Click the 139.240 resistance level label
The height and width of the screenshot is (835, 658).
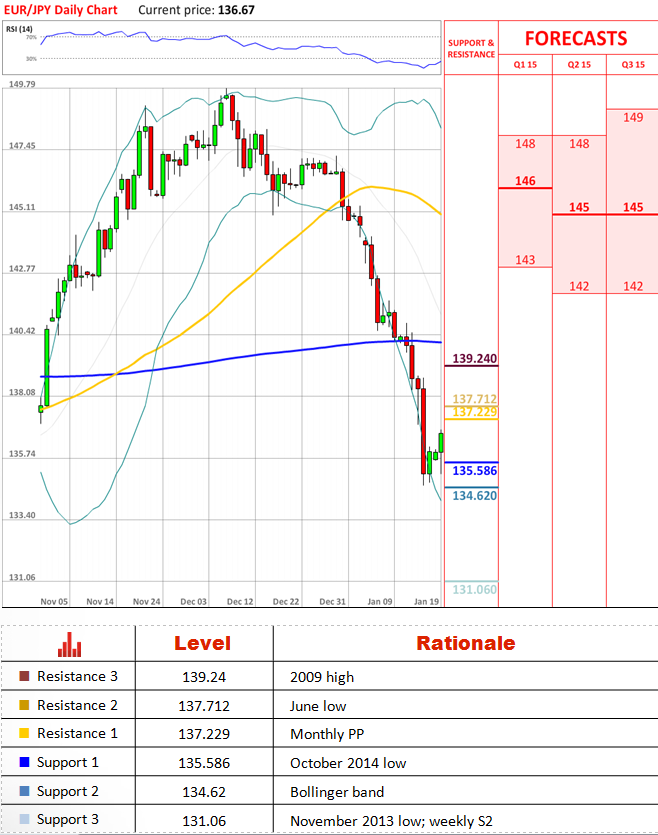474,358
